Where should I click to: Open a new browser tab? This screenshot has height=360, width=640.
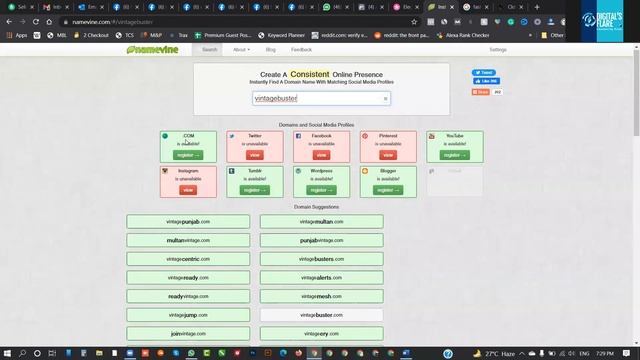[x=537, y=7]
